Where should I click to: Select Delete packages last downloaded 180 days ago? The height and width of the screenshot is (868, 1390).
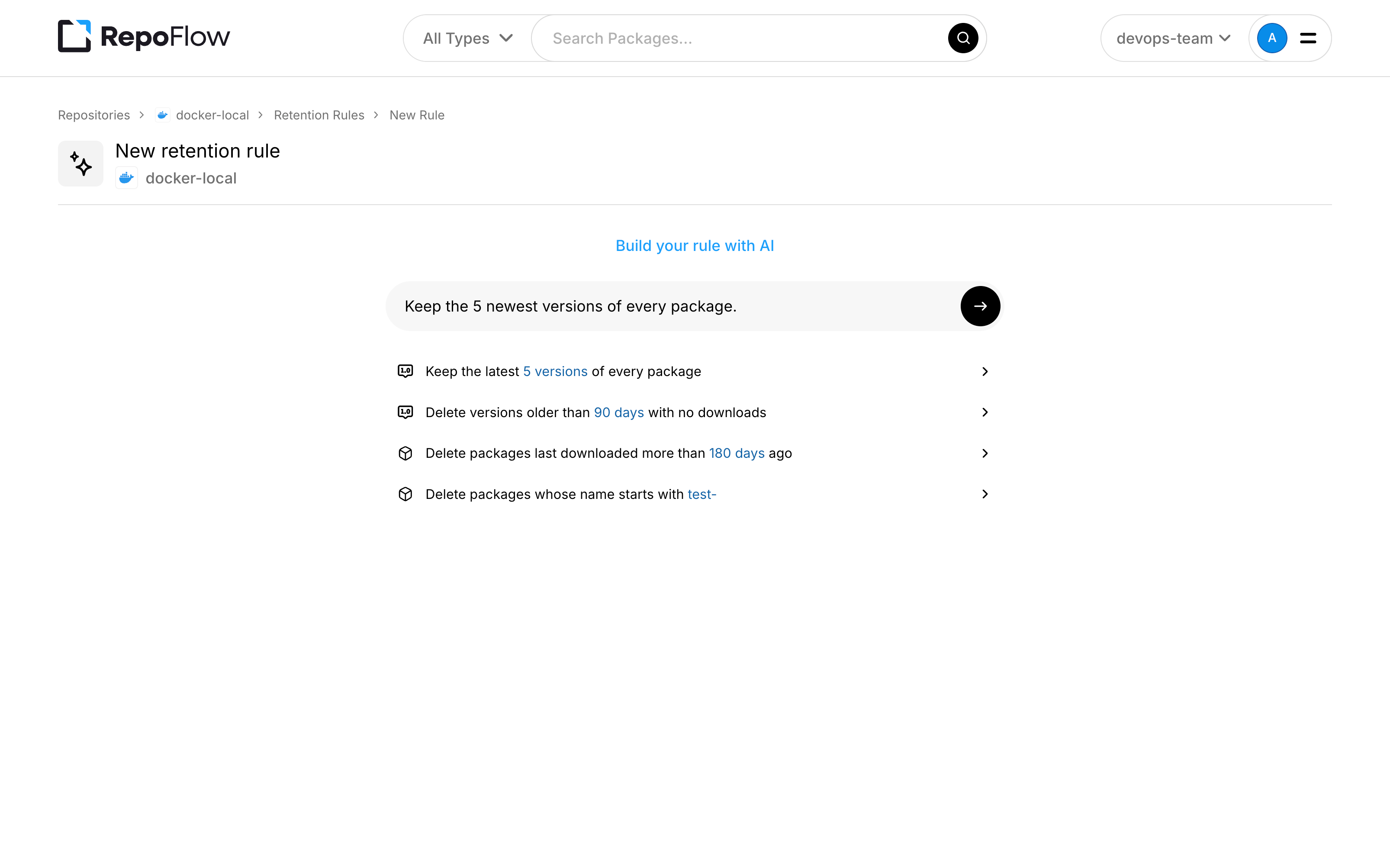694,453
